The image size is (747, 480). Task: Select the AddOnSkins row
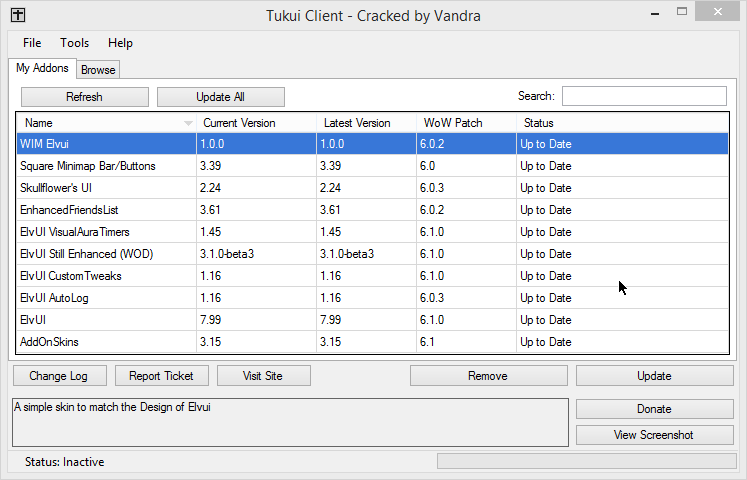click(x=106, y=342)
